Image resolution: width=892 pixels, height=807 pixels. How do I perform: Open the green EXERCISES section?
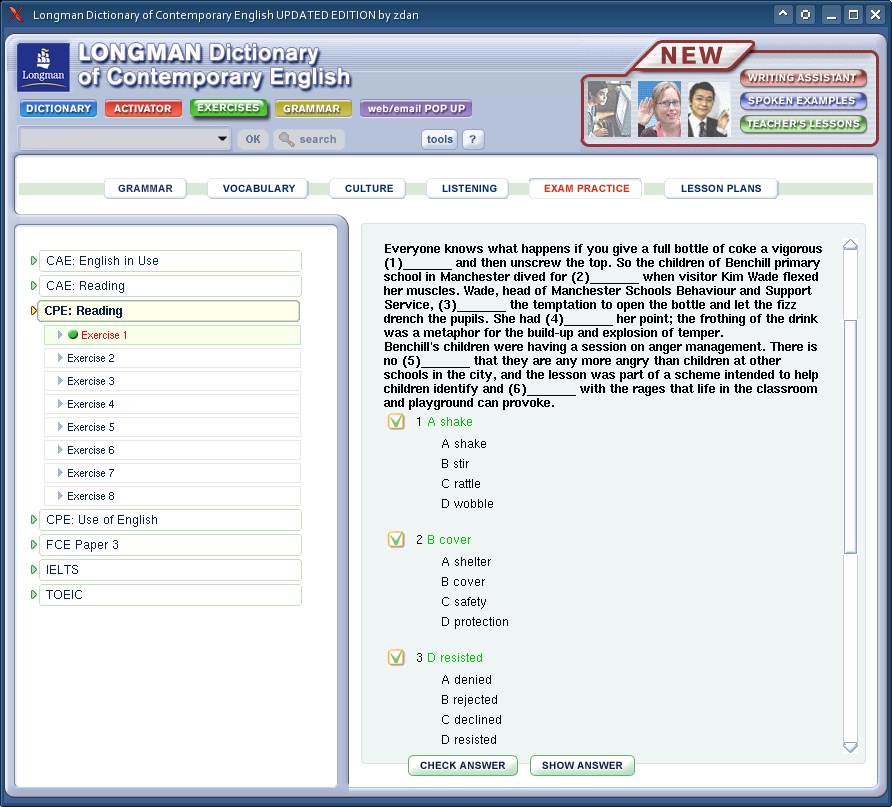click(x=228, y=108)
